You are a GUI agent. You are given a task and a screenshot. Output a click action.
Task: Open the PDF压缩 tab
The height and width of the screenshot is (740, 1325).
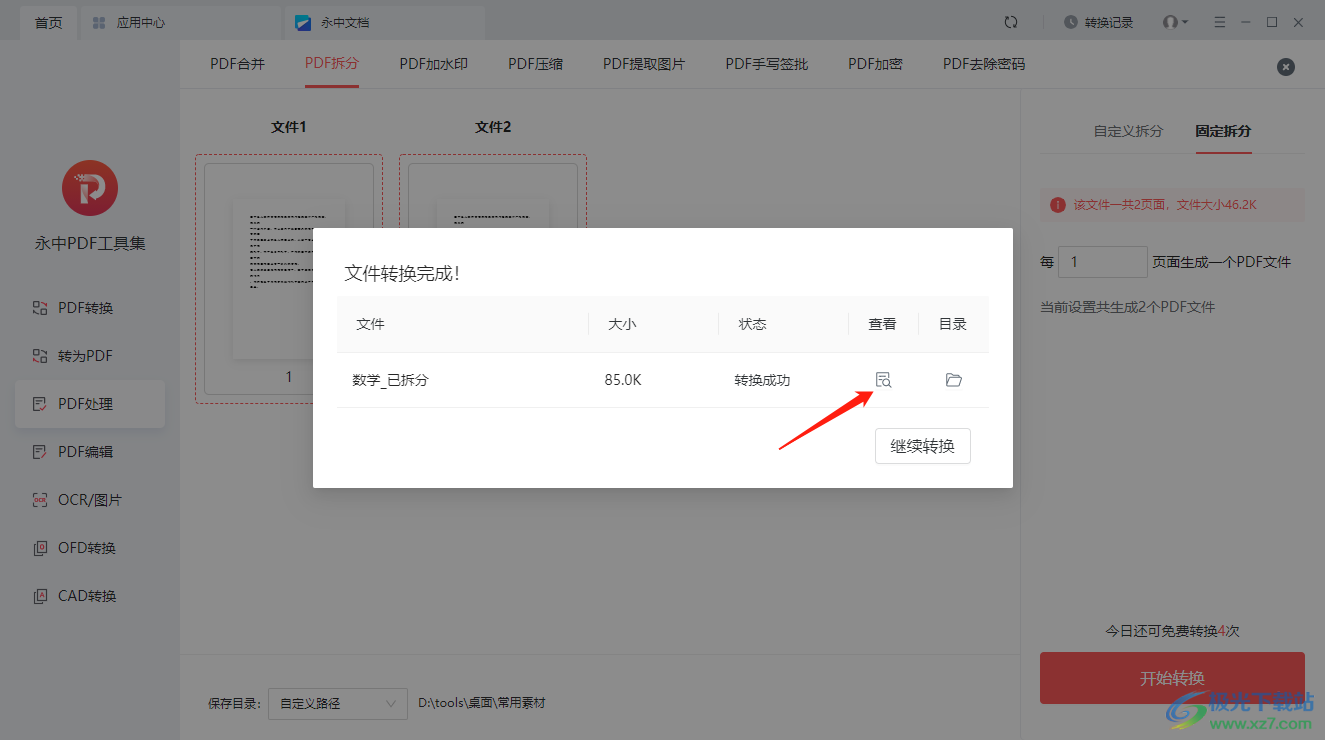[x=535, y=64]
